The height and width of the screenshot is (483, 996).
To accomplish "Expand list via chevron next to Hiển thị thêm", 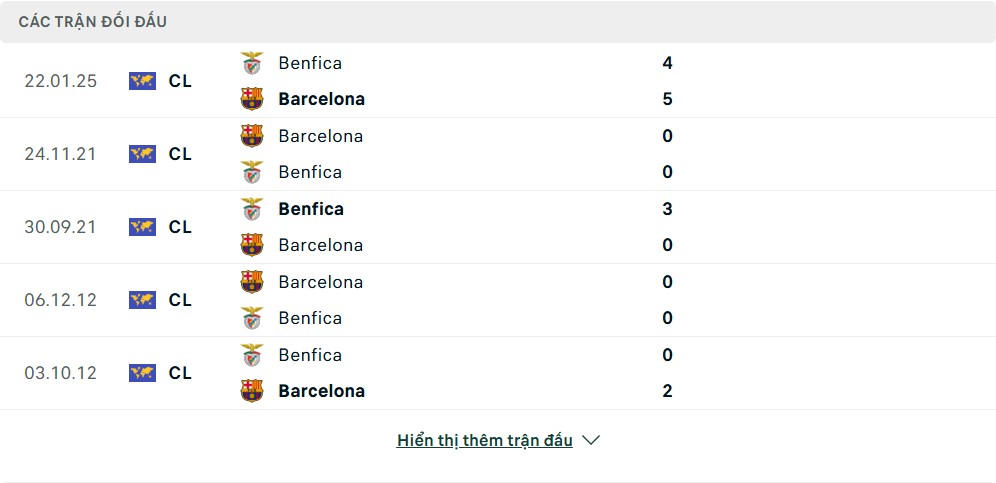I will 591,440.
